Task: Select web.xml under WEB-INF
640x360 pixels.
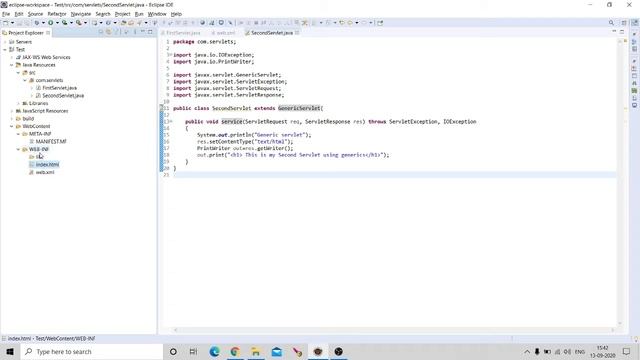Action: pyautogui.click(x=45, y=172)
